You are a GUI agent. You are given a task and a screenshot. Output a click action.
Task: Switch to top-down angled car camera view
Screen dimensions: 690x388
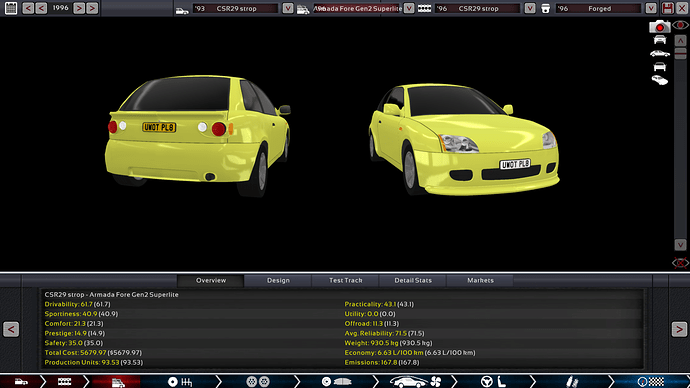[x=660, y=80]
